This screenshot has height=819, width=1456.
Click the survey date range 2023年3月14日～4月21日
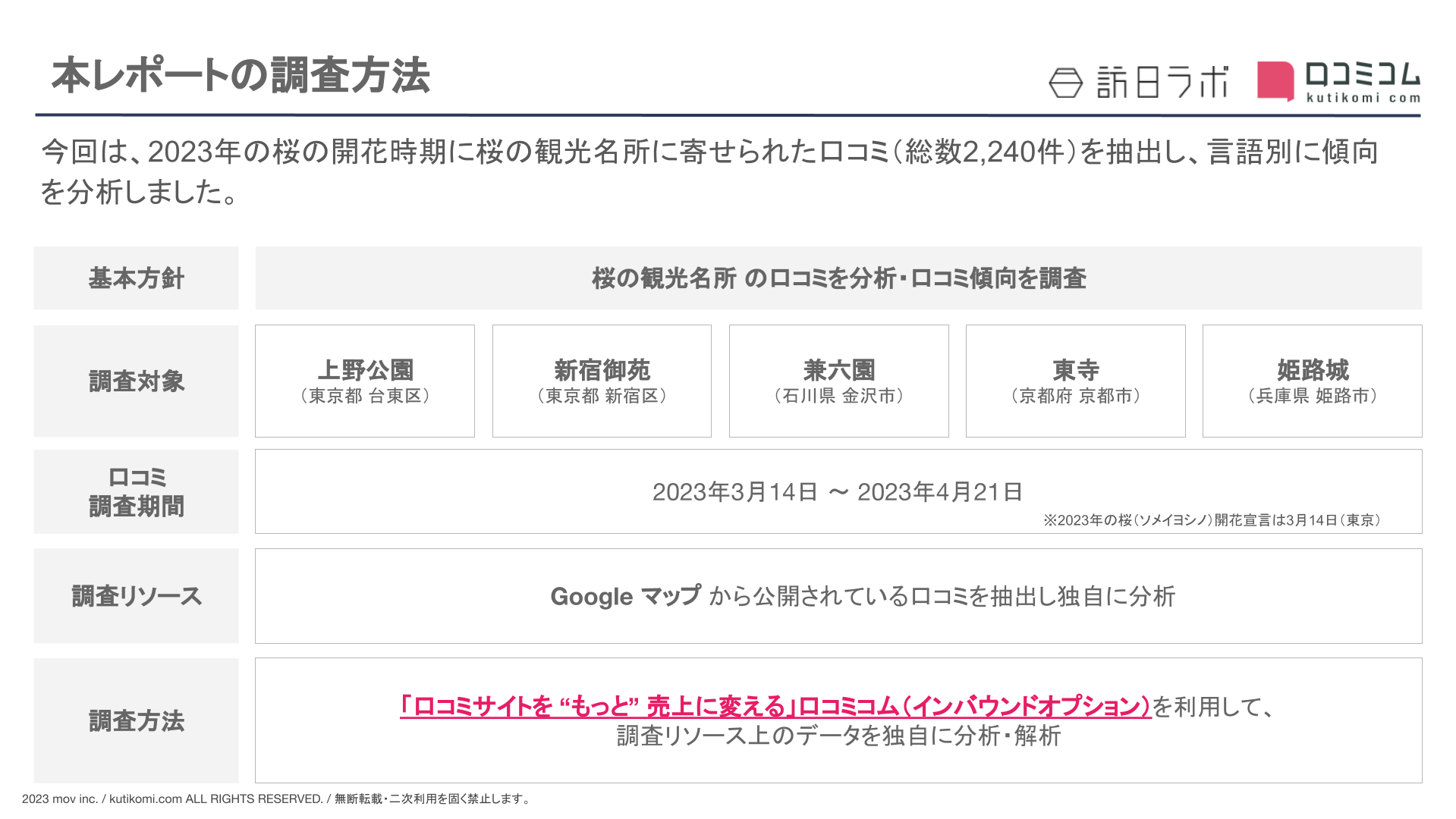click(x=837, y=492)
